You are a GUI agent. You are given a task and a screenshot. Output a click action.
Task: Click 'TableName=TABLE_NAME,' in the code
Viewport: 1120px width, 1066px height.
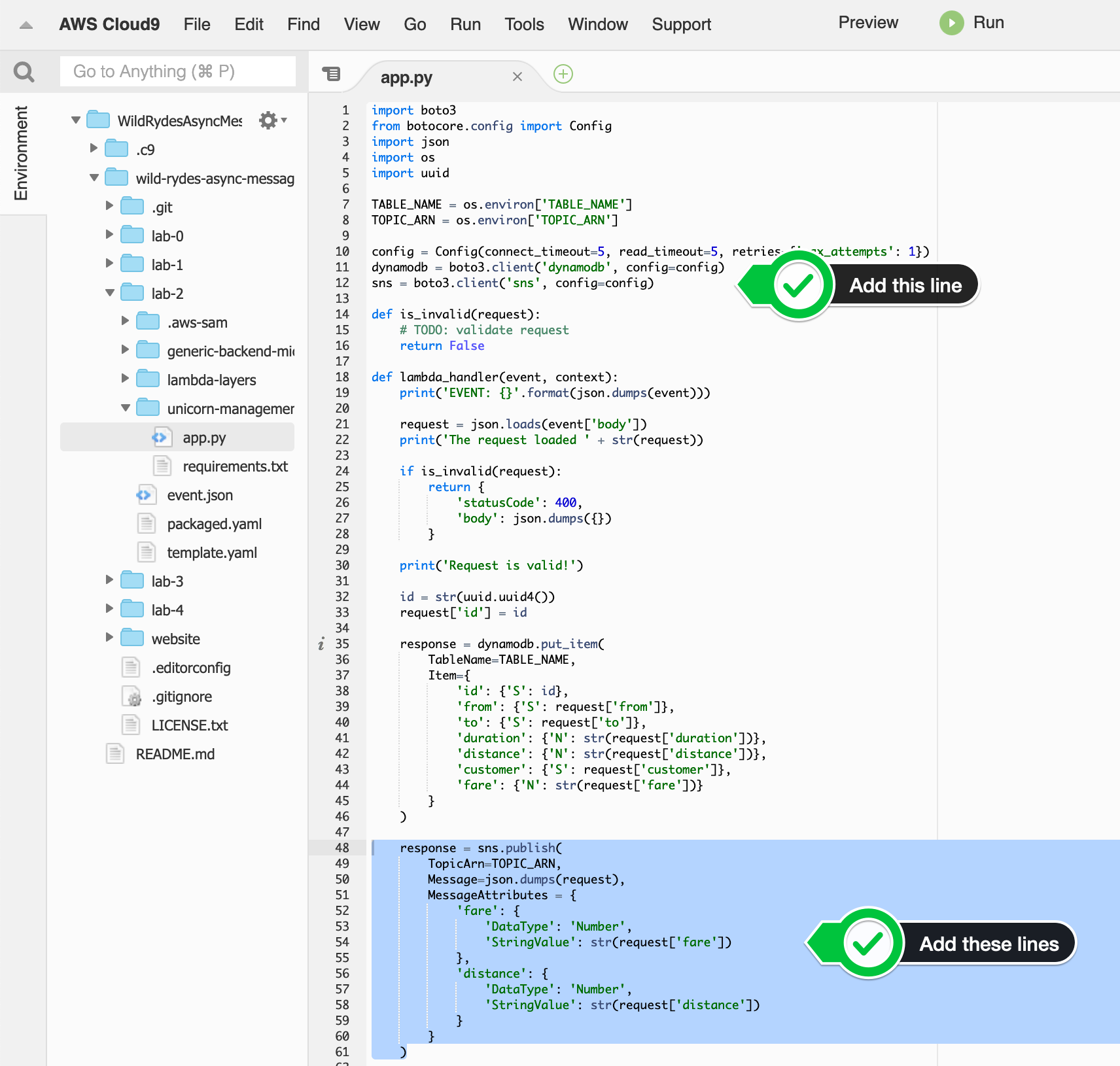(502, 660)
